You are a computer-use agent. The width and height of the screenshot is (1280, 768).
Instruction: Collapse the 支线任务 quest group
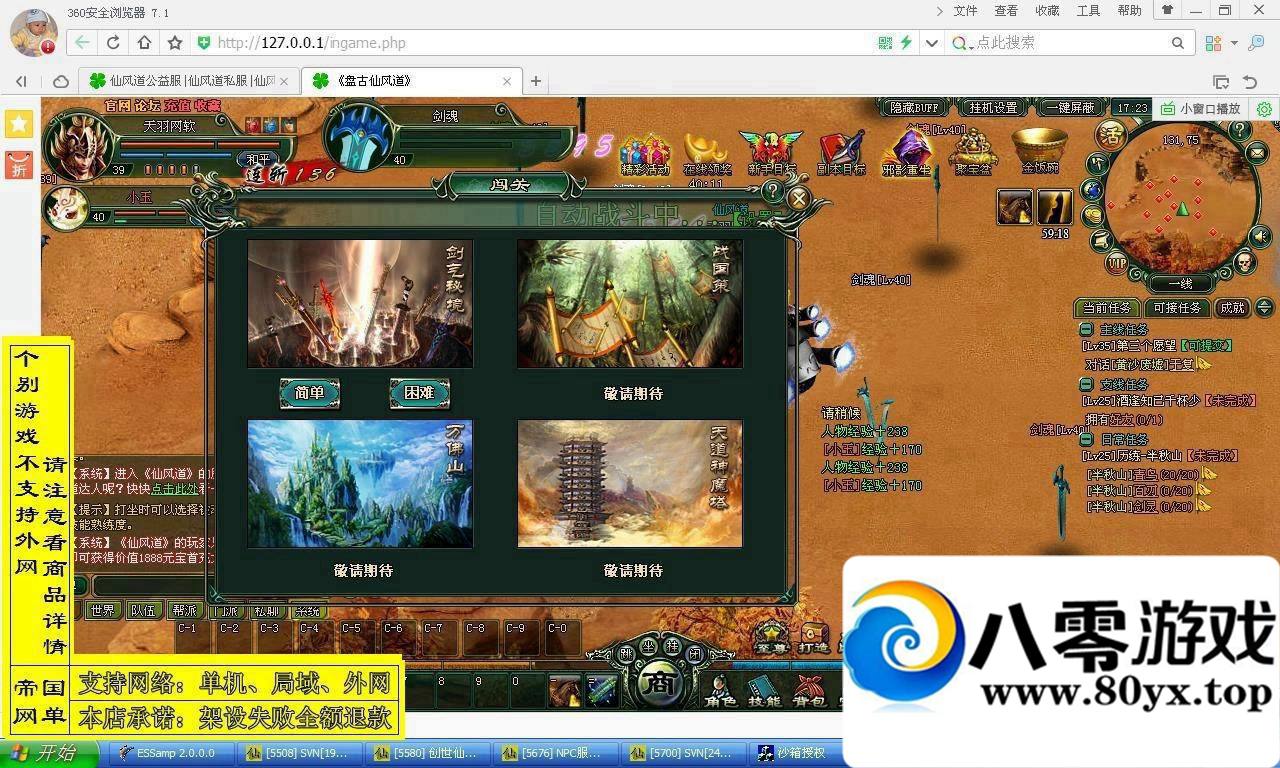pos(1086,384)
